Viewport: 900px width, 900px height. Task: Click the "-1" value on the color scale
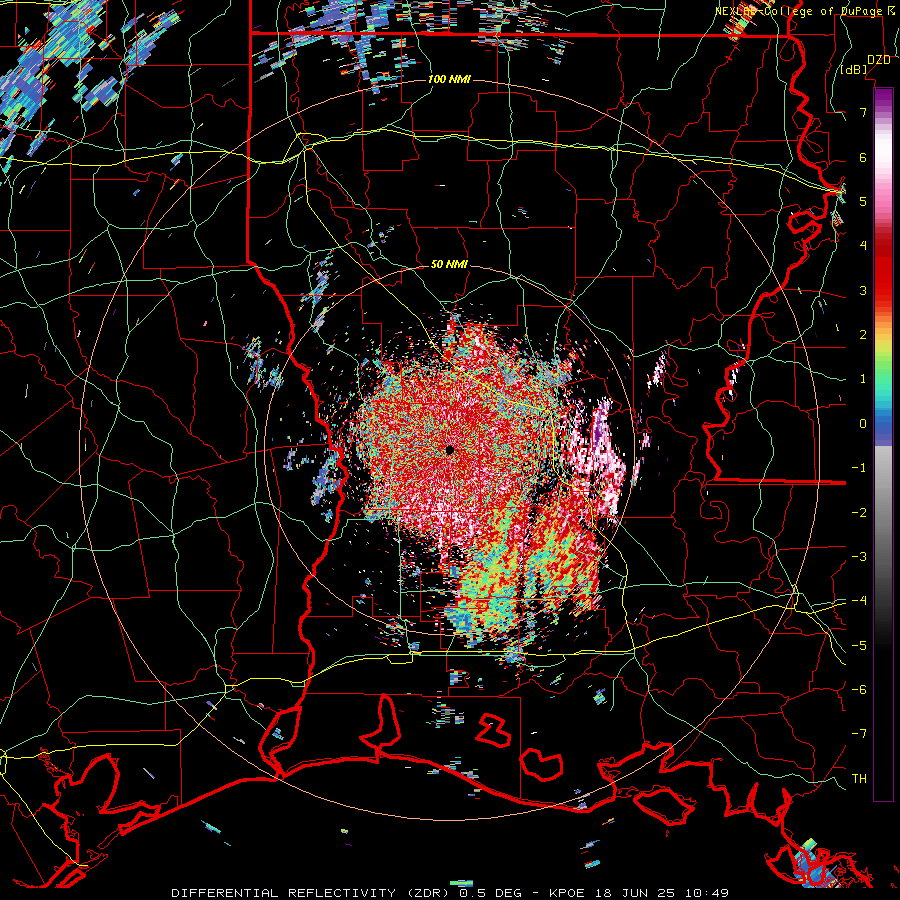pyautogui.click(x=859, y=468)
